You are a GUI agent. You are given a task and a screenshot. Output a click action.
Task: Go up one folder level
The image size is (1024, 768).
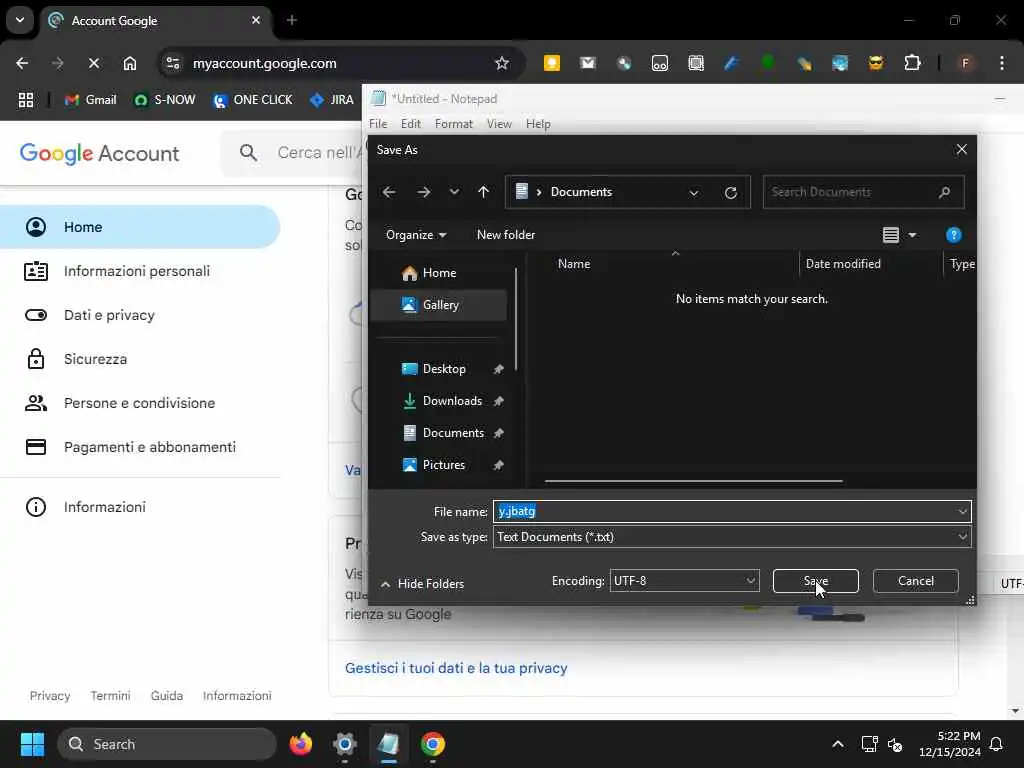pos(483,192)
